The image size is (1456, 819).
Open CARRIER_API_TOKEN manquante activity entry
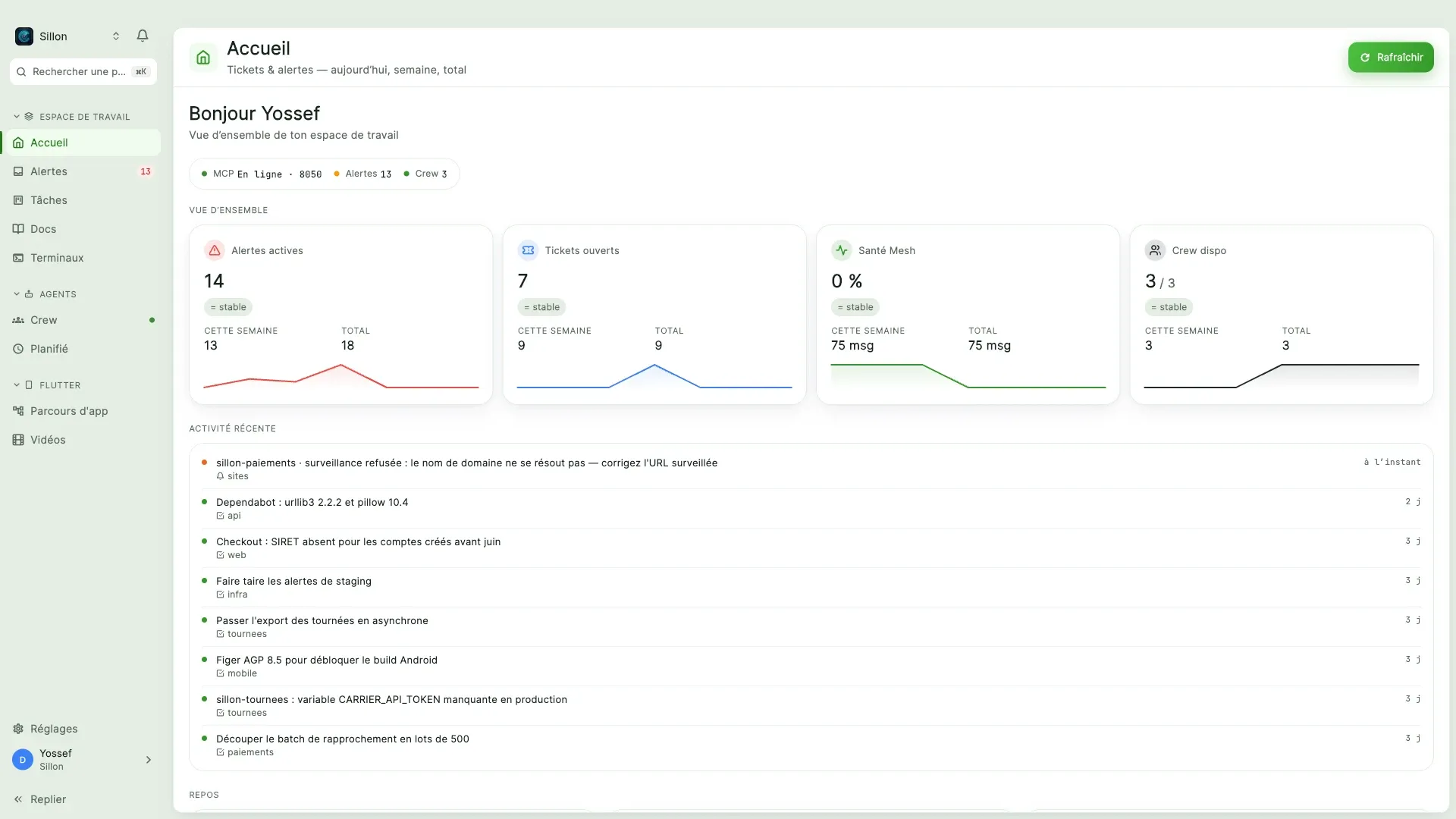point(811,705)
